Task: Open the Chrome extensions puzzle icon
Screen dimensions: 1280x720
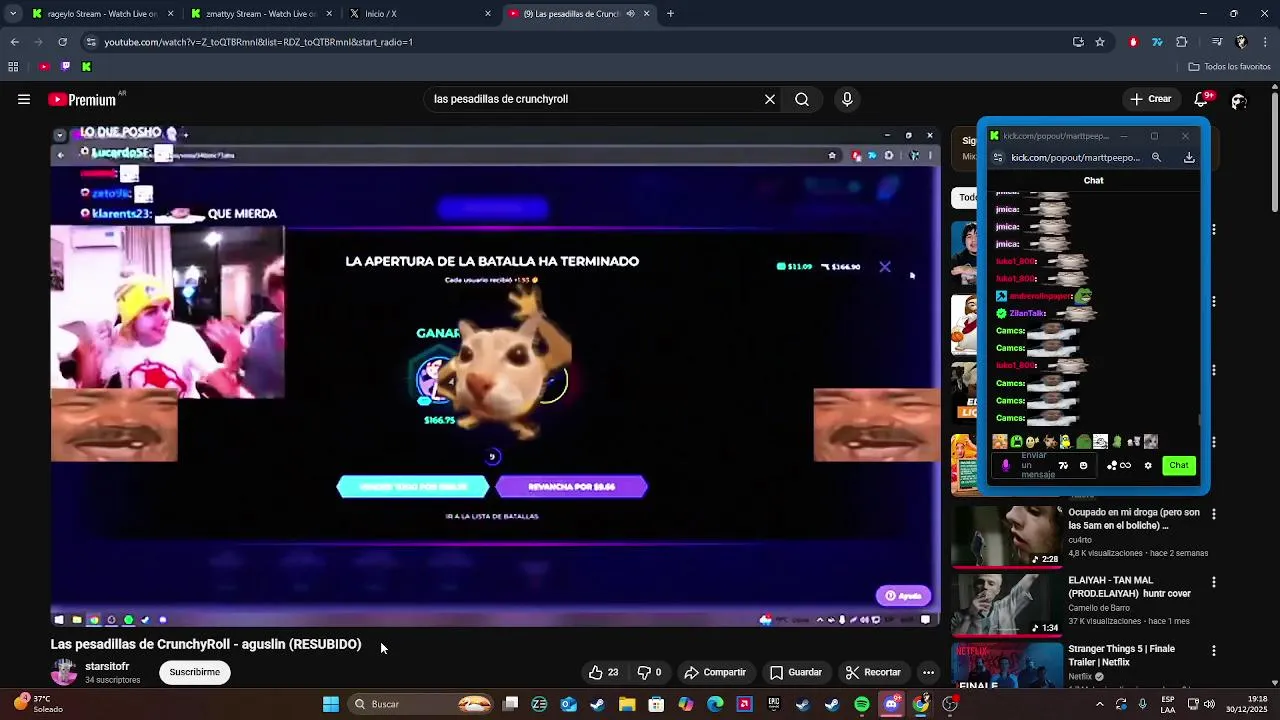Action: (x=1182, y=42)
